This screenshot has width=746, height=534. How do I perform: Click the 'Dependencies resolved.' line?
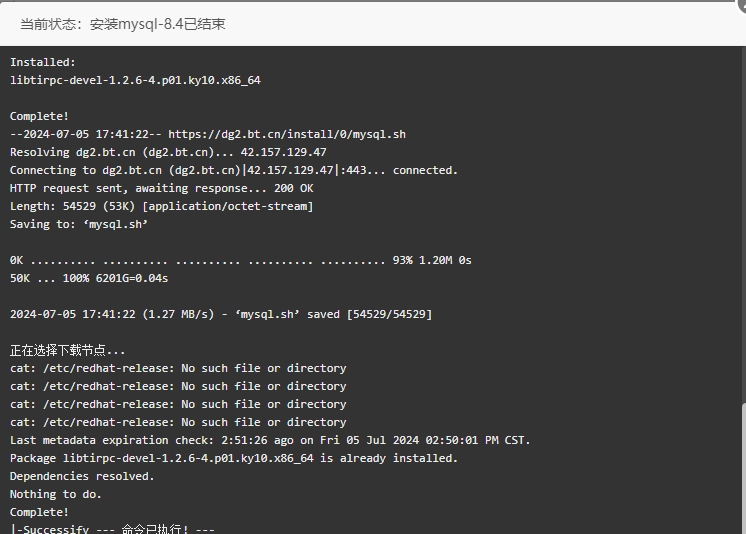pyautogui.click(x=82, y=476)
